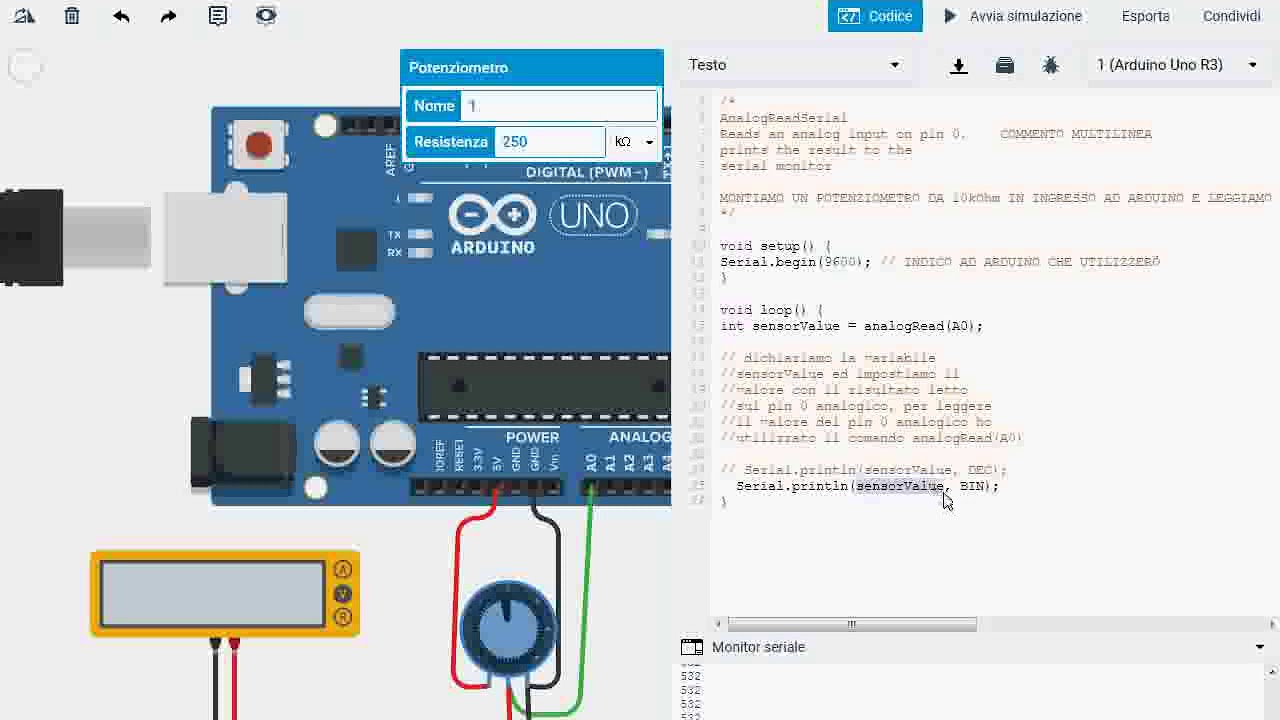Open the Arduino Uno R3 board selector
Image resolution: width=1280 pixels, height=720 pixels.
pos(1176,65)
